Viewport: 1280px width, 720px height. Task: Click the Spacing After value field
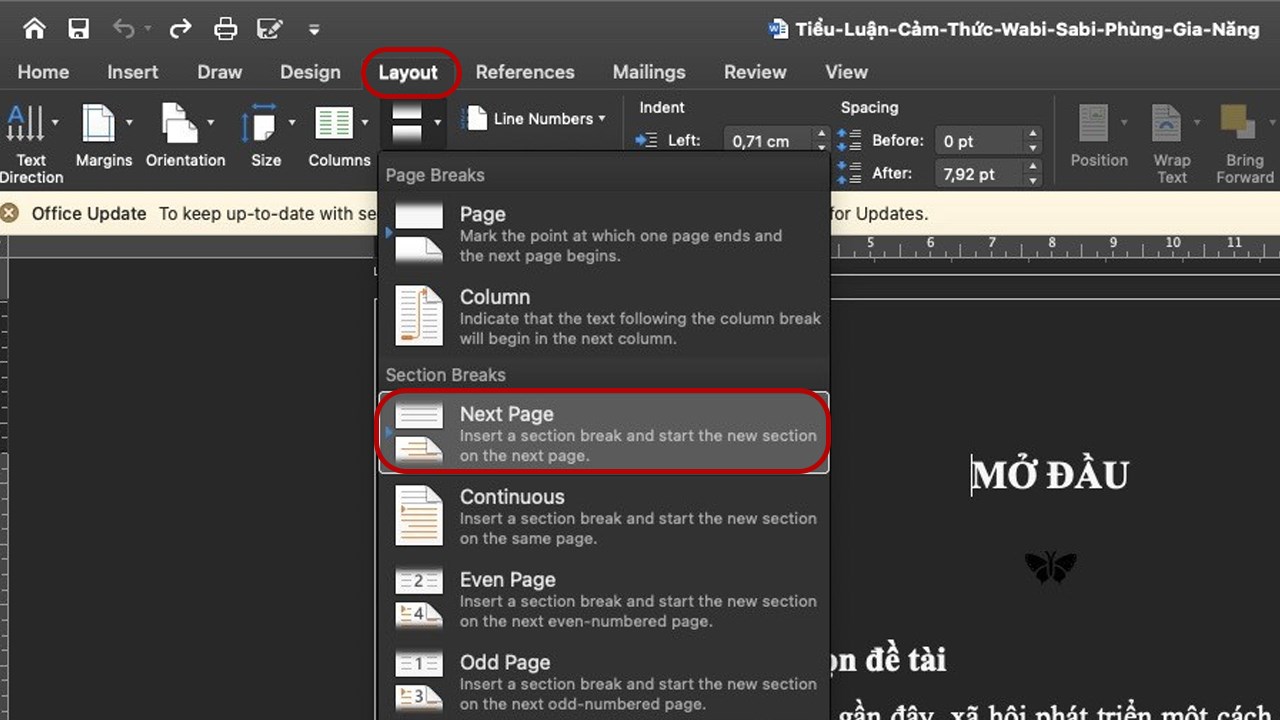point(980,174)
